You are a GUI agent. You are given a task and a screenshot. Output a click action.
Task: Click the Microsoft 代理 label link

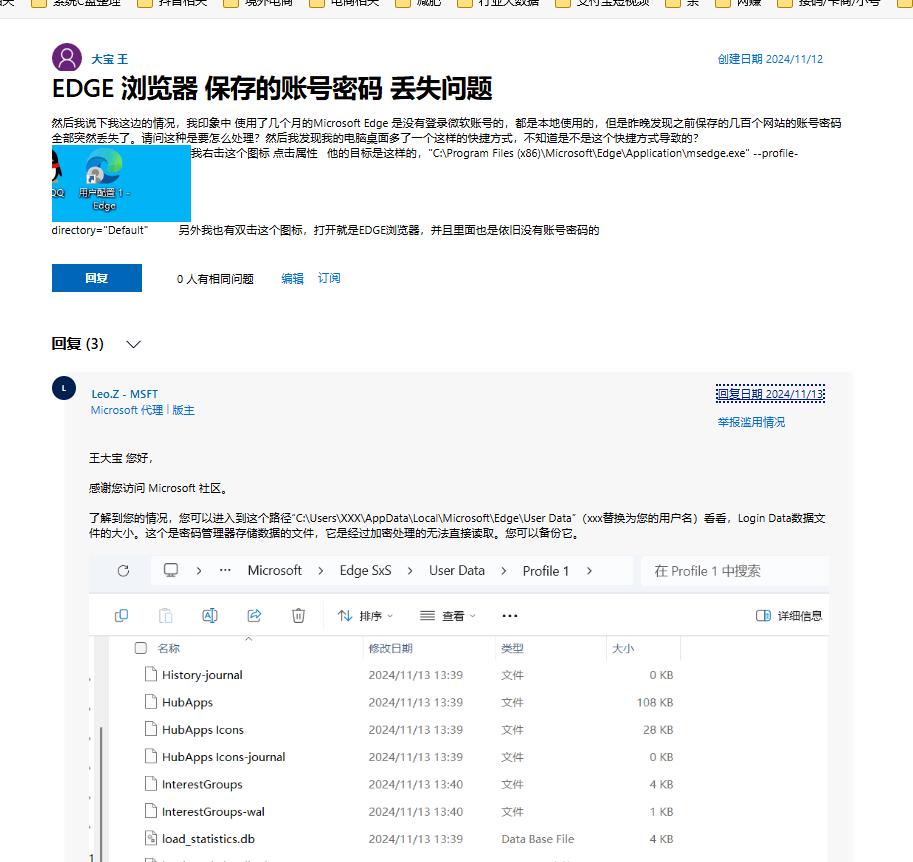click(x=127, y=410)
